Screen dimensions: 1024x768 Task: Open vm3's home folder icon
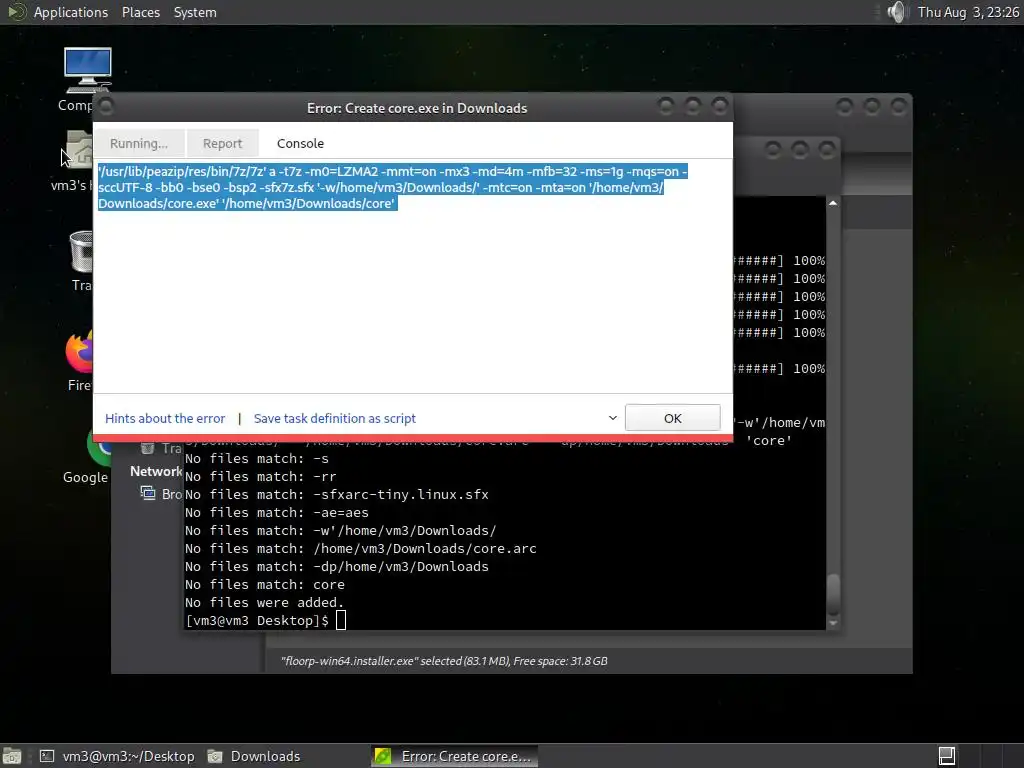click(x=79, y=149)
